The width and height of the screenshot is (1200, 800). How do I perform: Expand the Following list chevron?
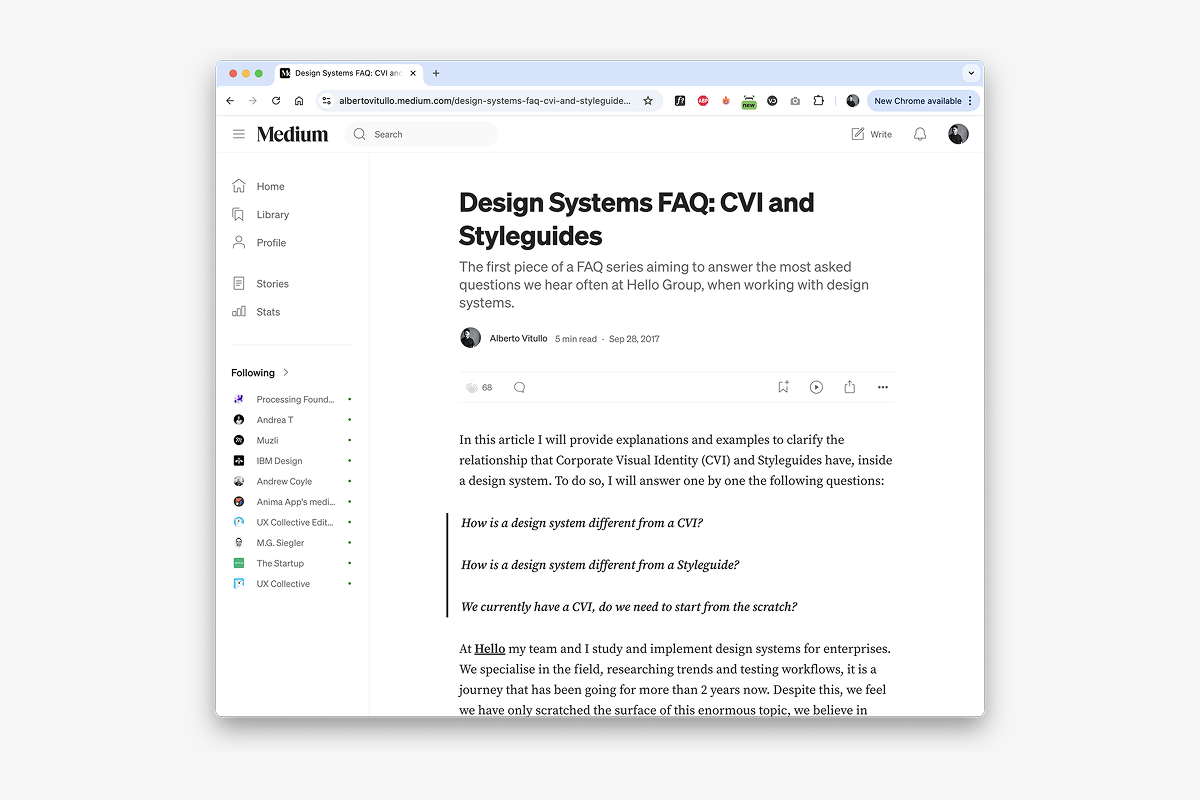point(286,372)
